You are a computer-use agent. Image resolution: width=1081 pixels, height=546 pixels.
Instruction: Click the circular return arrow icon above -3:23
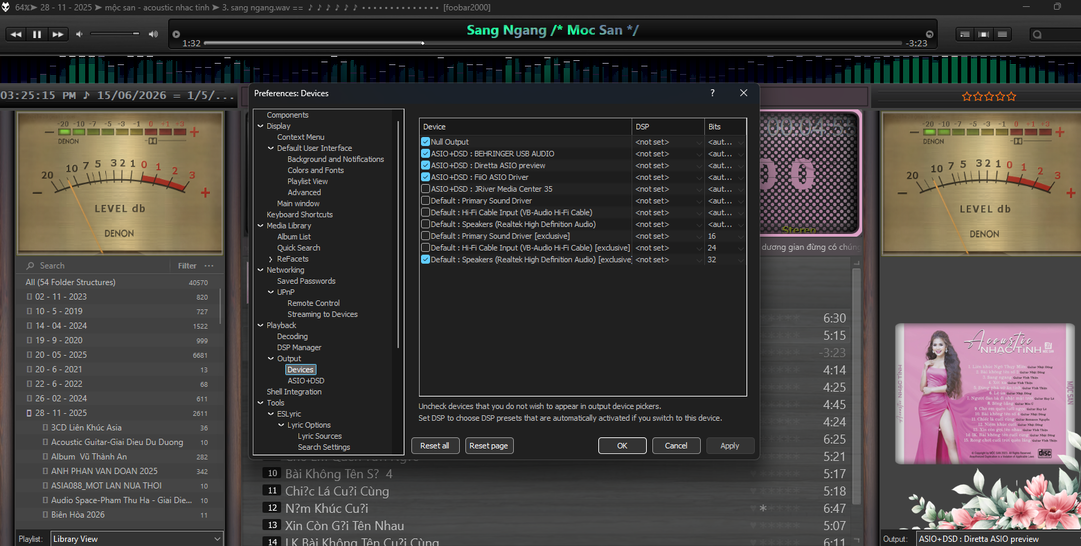[929, 34]
